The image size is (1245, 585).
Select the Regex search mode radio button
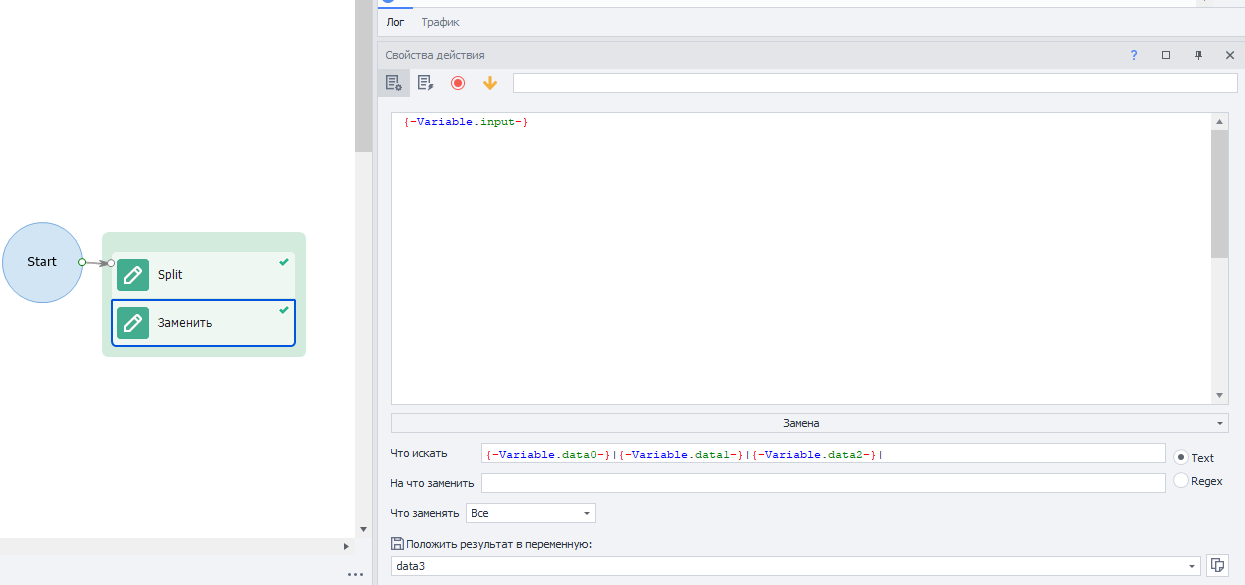(1181, 481)
